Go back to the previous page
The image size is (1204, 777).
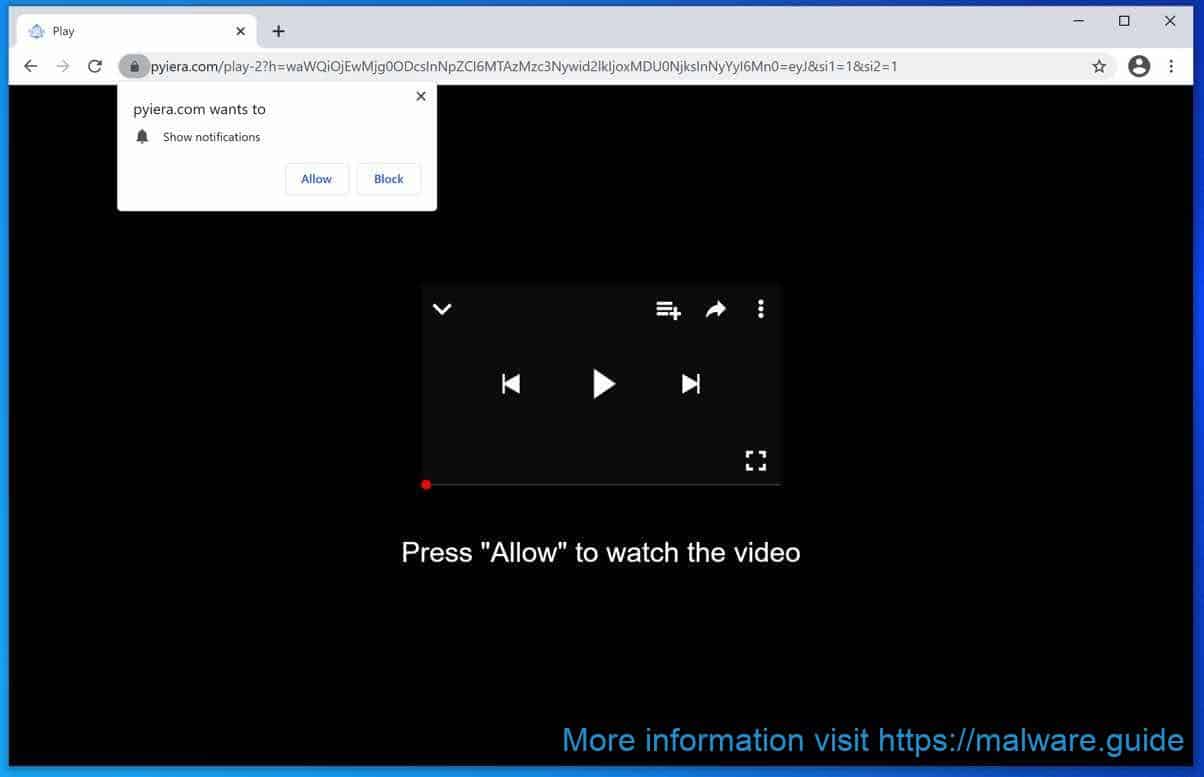(31, 66)
